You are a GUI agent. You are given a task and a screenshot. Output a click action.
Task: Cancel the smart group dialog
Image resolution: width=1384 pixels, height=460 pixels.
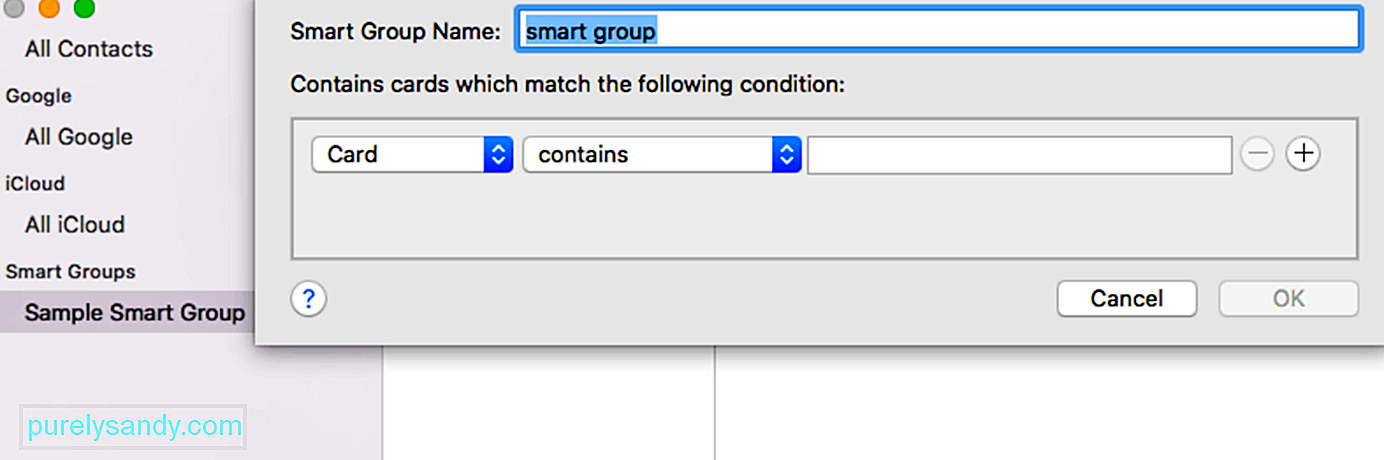[x=1127, y=299]
